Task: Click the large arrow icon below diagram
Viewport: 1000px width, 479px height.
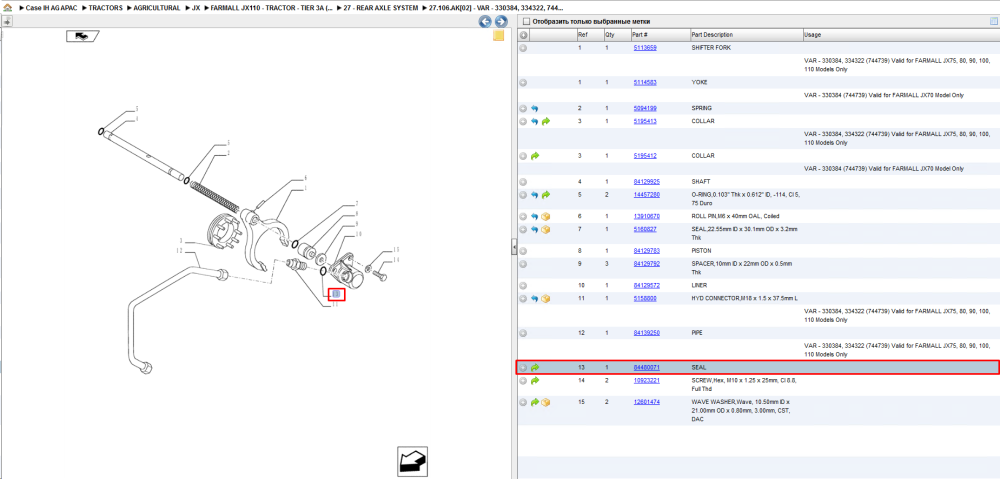Action: coord(412,462)
